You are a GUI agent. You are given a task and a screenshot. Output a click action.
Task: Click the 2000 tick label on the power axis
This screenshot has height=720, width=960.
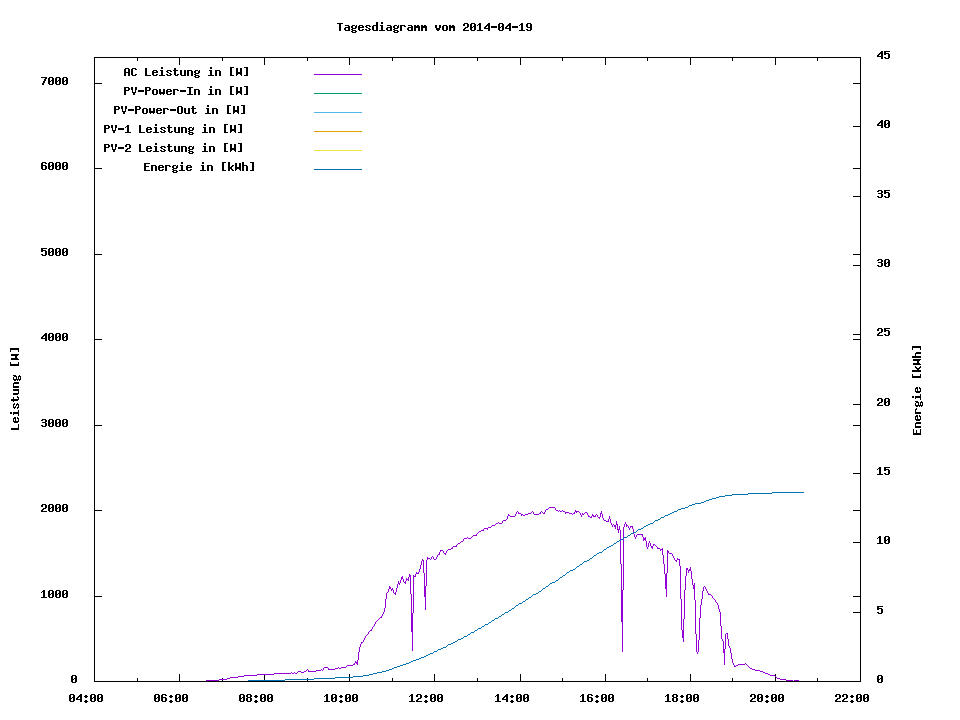pos(54,509)
